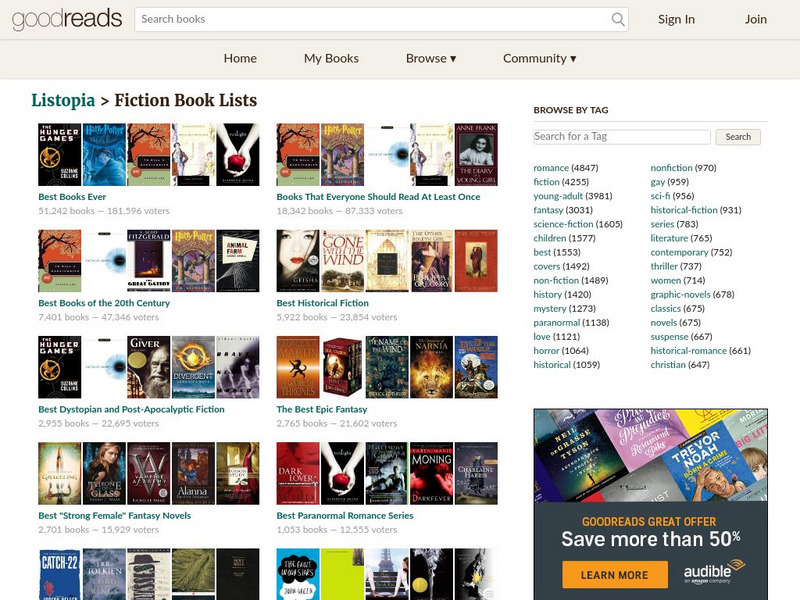Click the Alanna cover thumbnail
The width and height of the screenshot is (800, 600).
[193, 473]
